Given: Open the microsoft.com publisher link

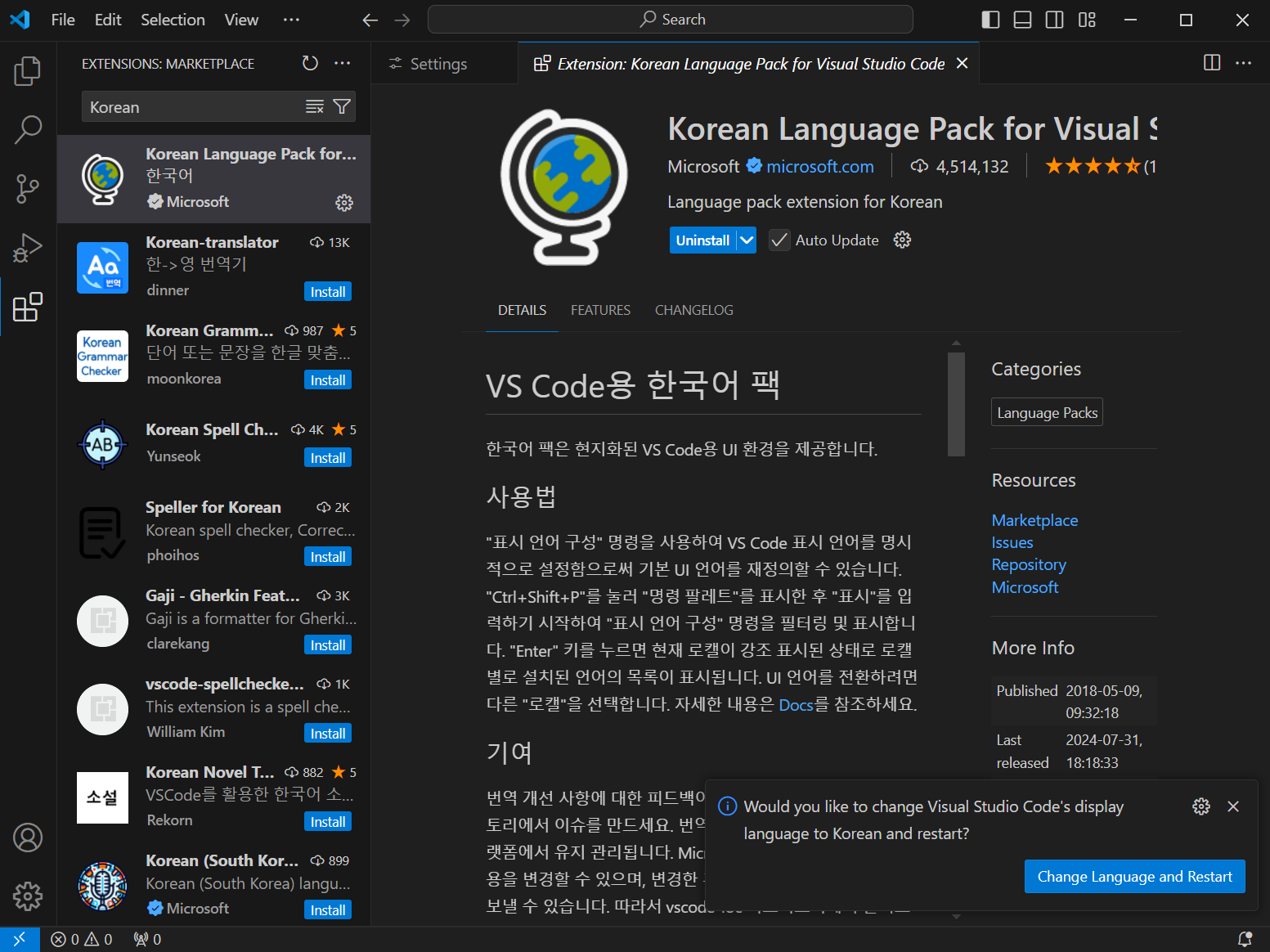Looking at the screenshot, I should click(819, 167).
